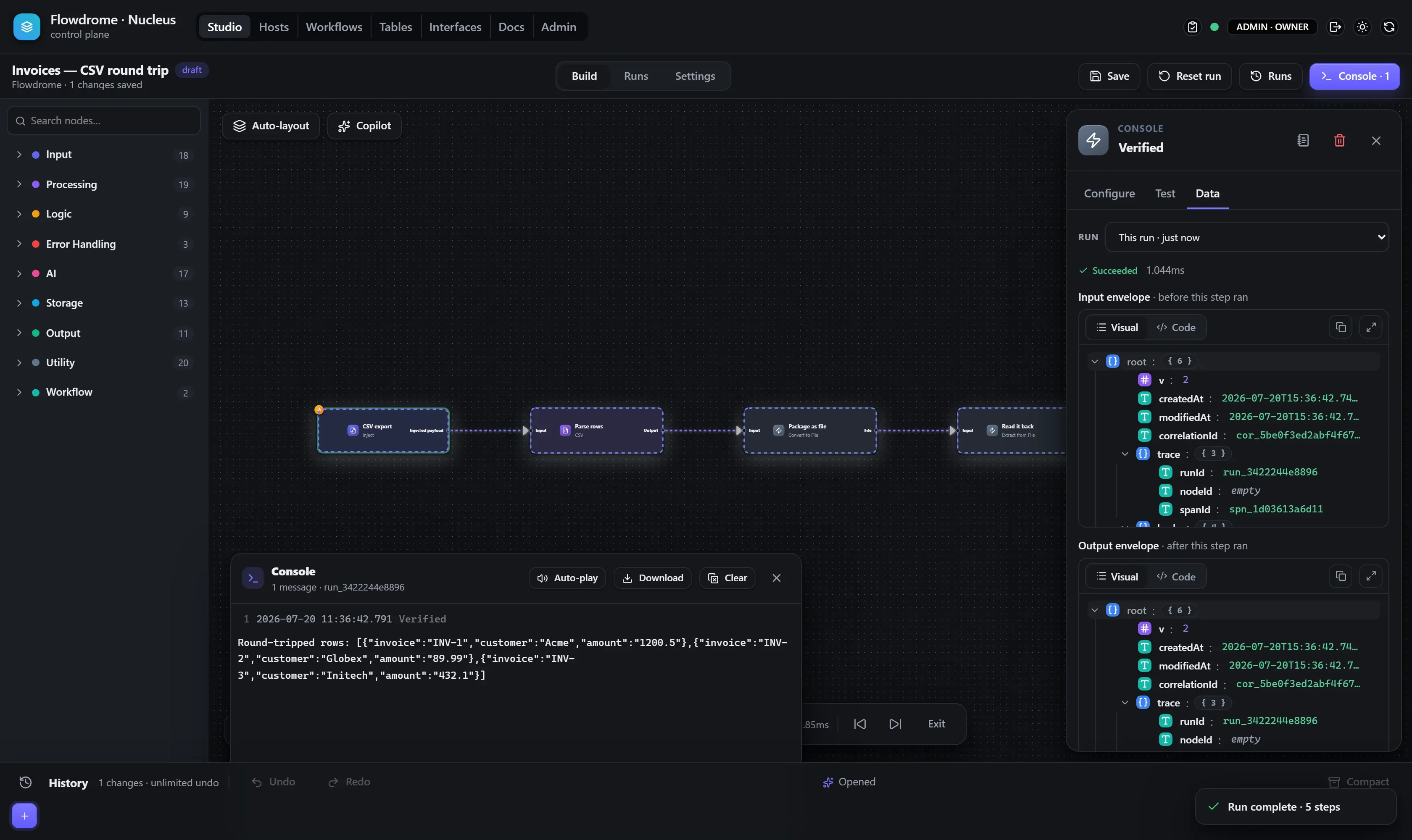This screenshot has width=1412, height=840.
Task: Click the purple plus add button
Action: (24, 816)
